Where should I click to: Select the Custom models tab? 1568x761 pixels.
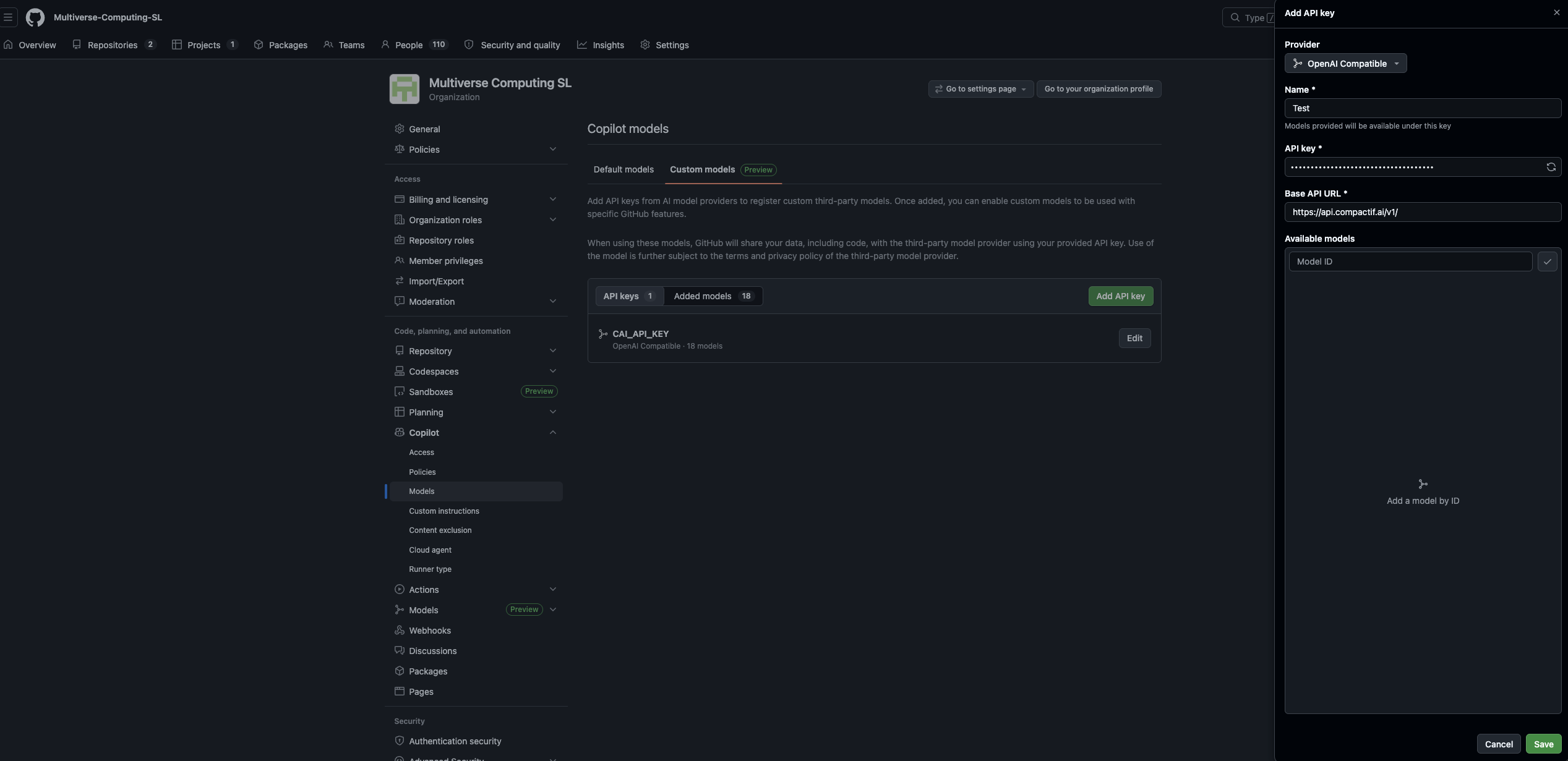pos(723,169)
